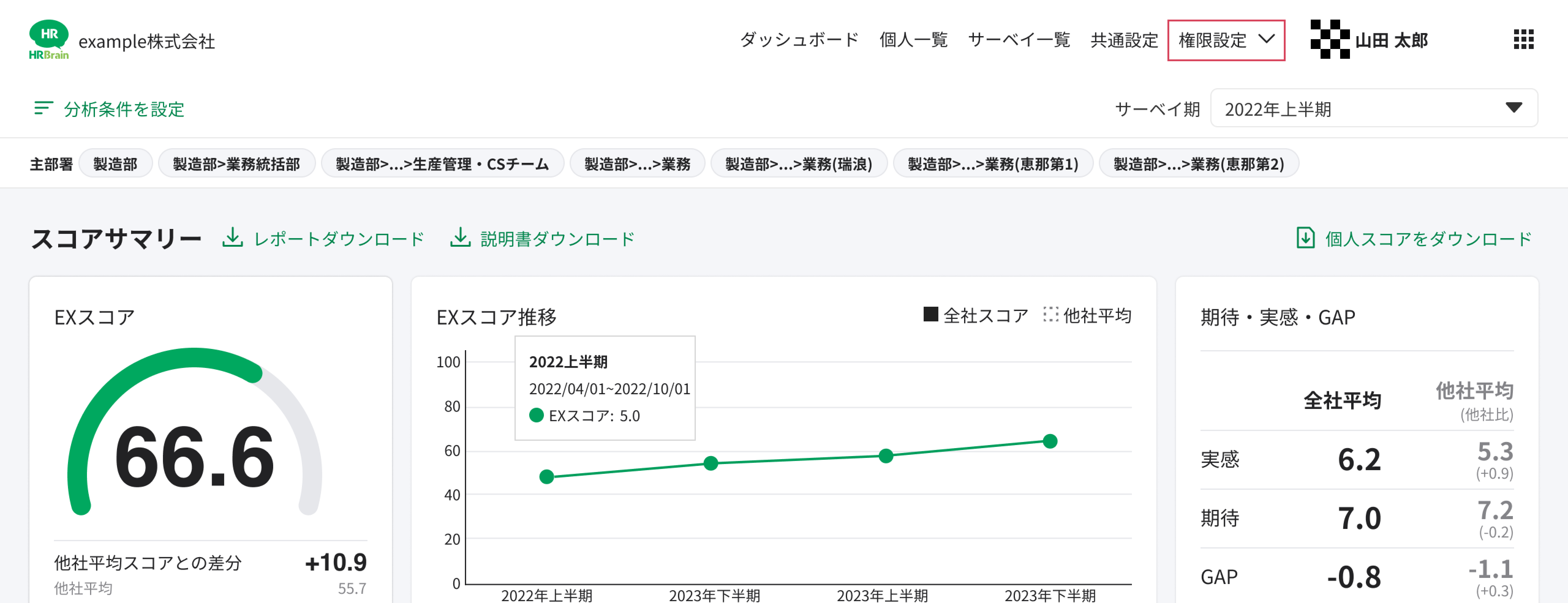Click the 分析条件を設定 filter icon

click(x=43, y=108)
